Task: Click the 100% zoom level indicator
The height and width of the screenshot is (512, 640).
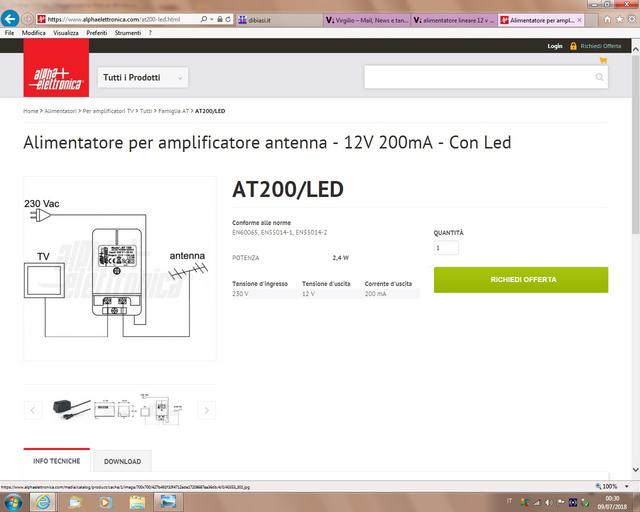Action: (607, 486)
